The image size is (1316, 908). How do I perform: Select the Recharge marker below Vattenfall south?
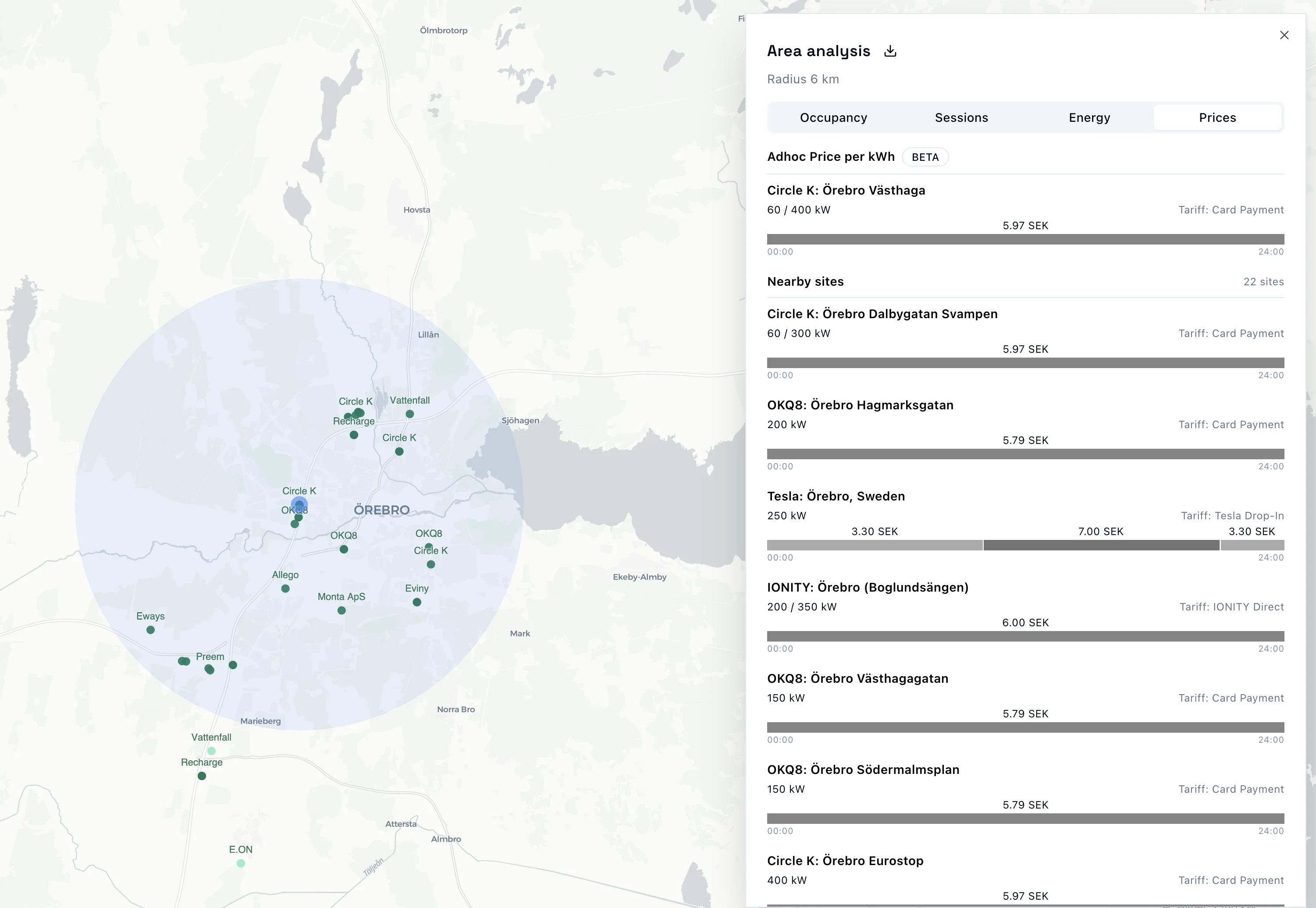(201, 776)
